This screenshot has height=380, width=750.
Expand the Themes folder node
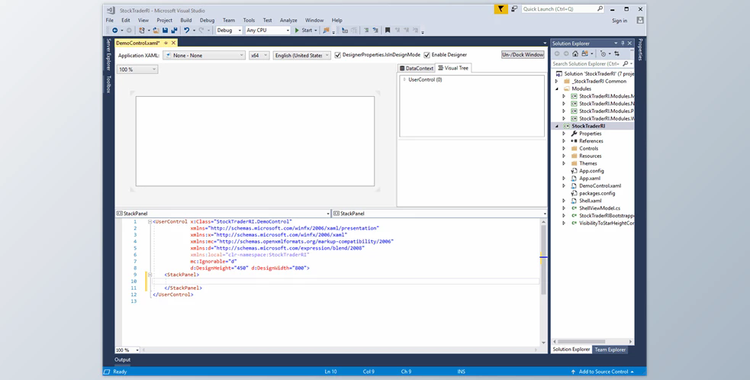click(x=564, y=163)
